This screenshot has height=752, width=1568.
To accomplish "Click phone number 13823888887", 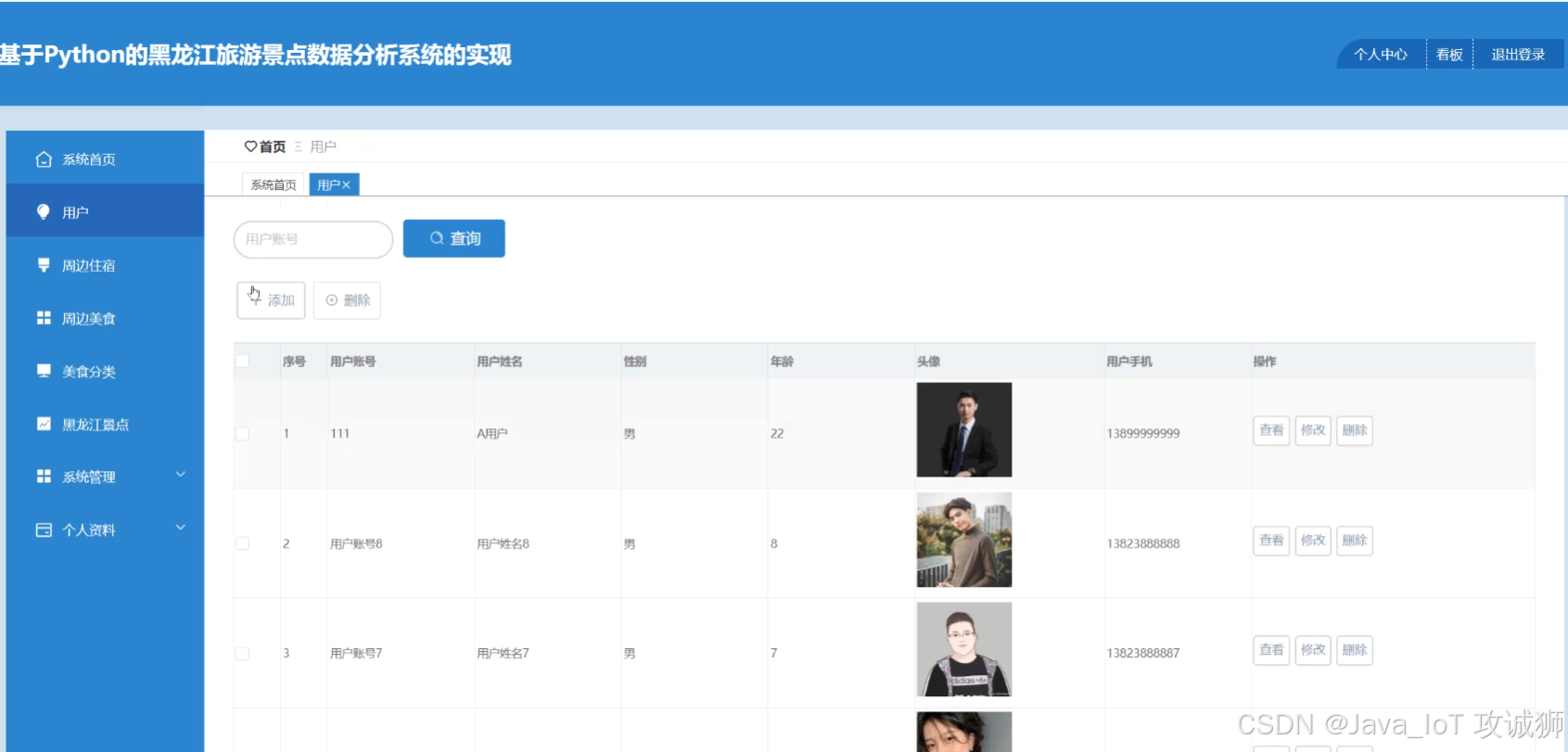I will click(1143, 654).
